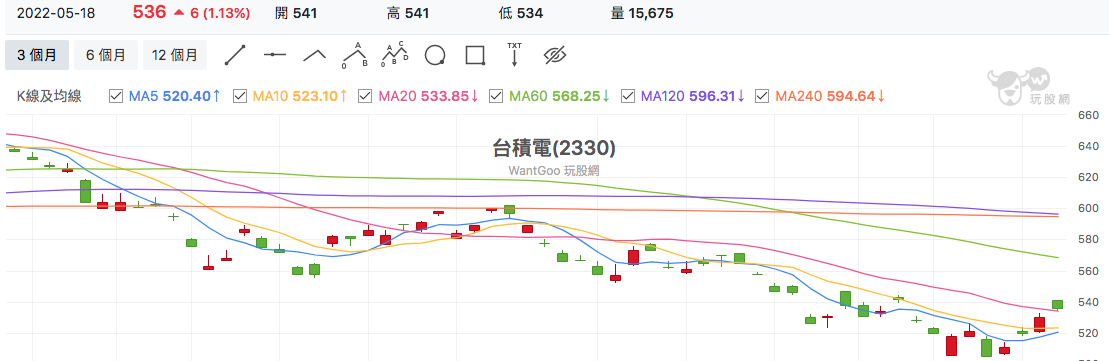Uncheck the MA60 moving average checkbox

tap(497, 96)
